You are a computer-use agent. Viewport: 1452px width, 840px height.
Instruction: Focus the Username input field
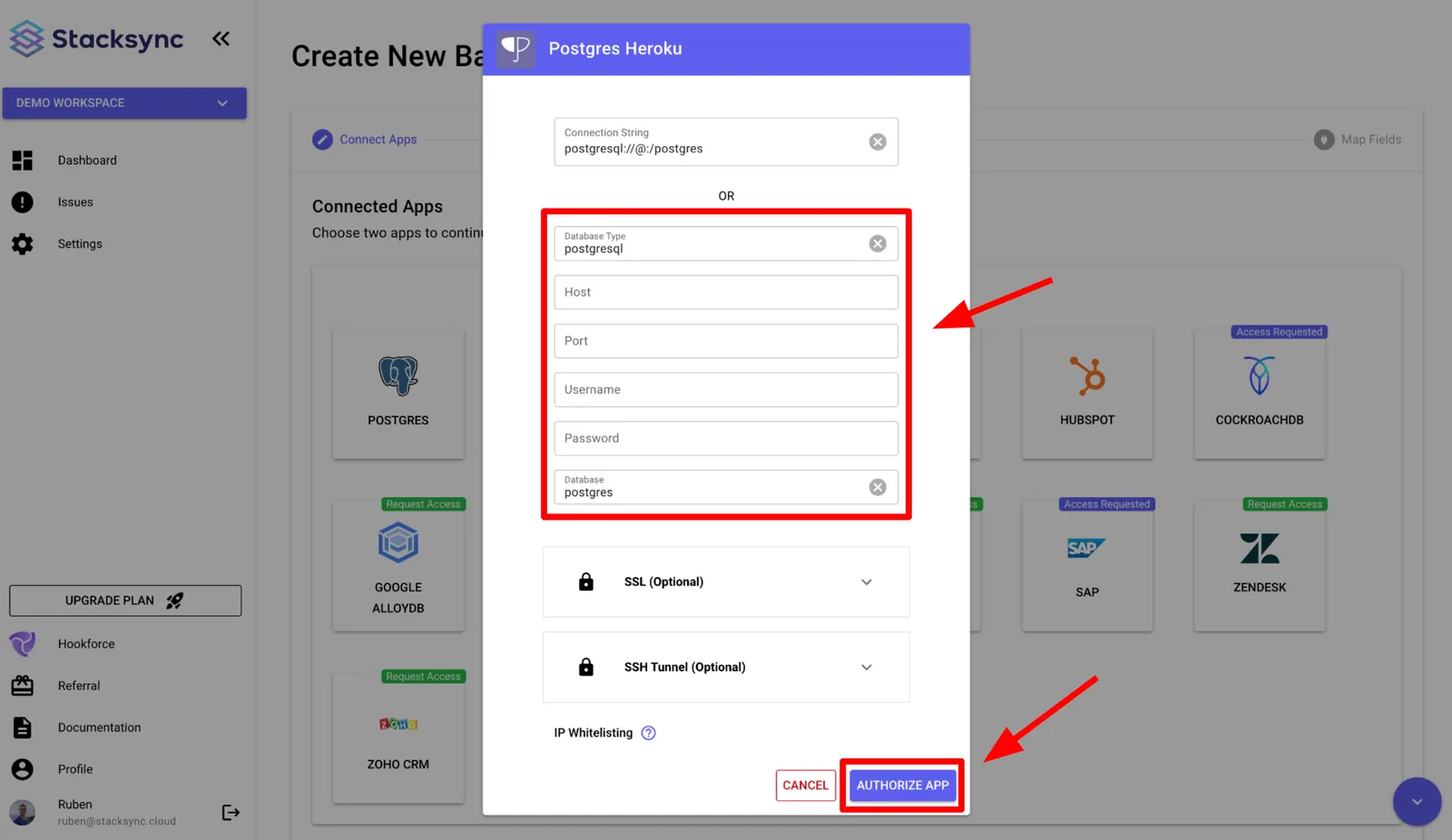pyautogui.click(x=726, y=390)
